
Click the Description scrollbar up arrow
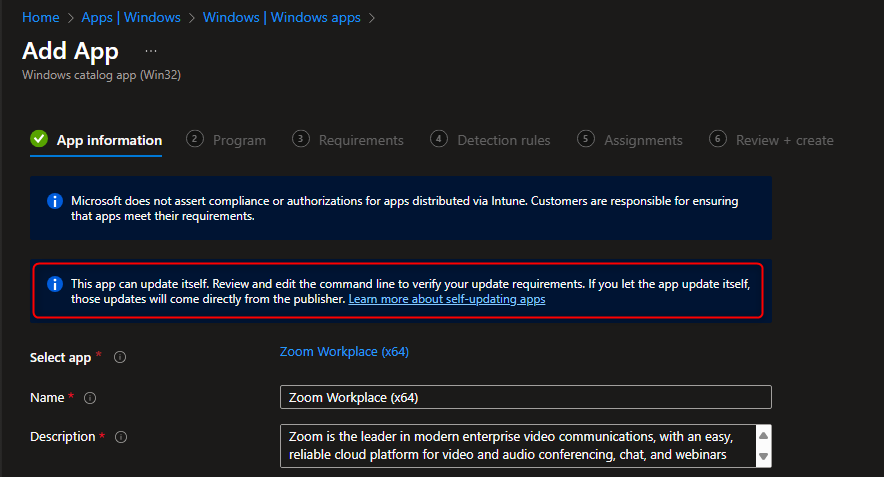[763, 435]
